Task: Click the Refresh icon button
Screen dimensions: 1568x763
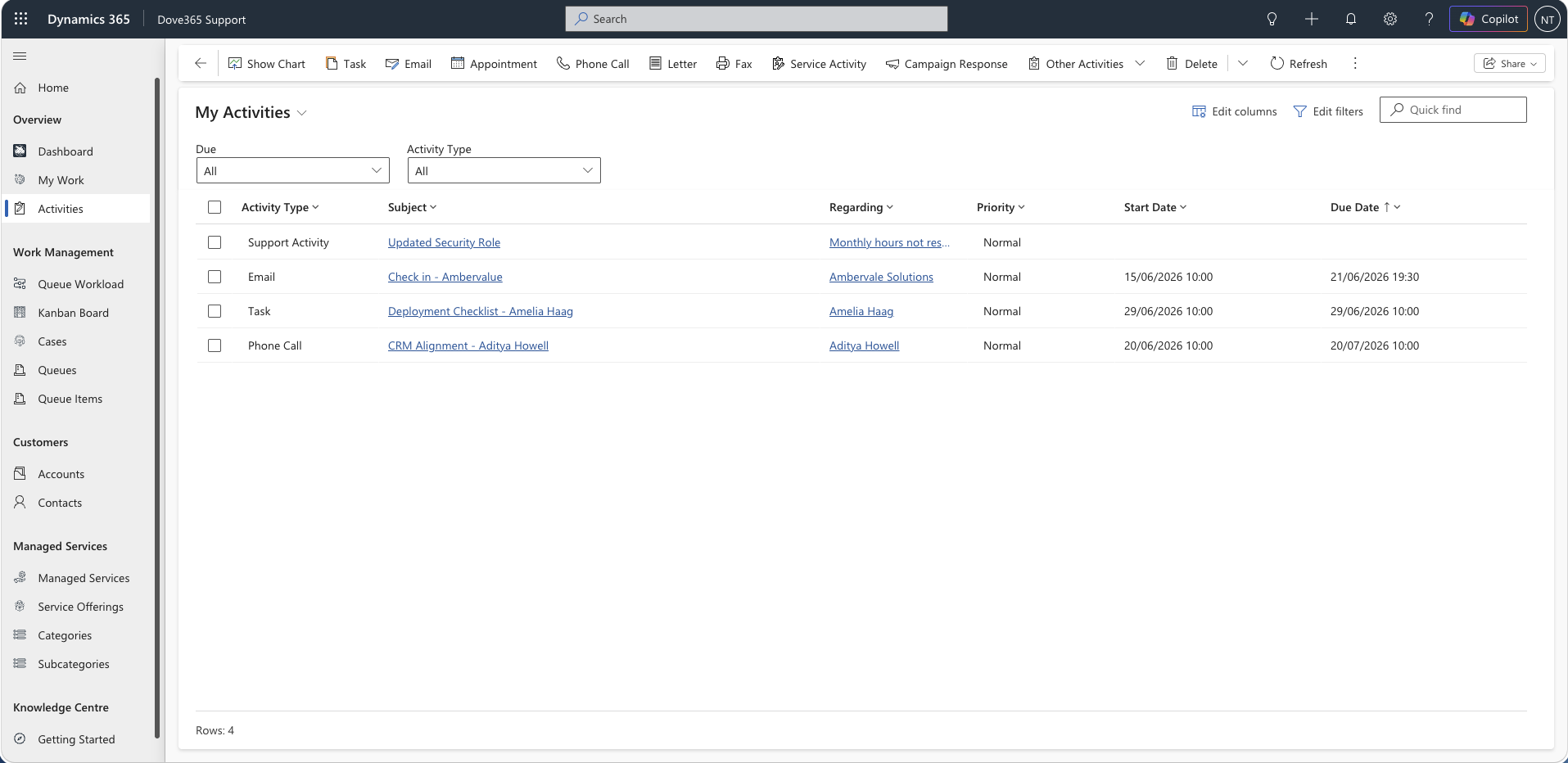Action: (x=1299, y=63)
